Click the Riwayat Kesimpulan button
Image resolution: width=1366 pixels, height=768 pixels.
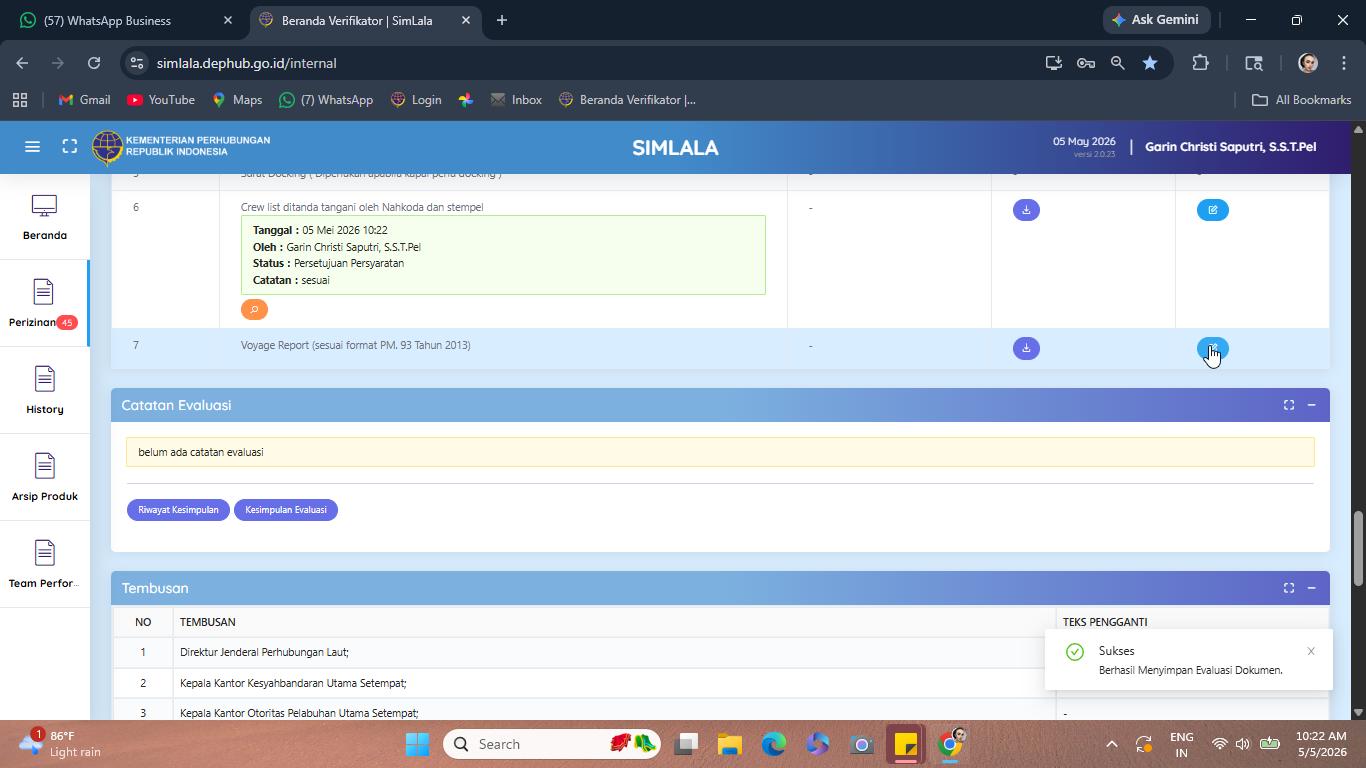click(x=178, y=510)
